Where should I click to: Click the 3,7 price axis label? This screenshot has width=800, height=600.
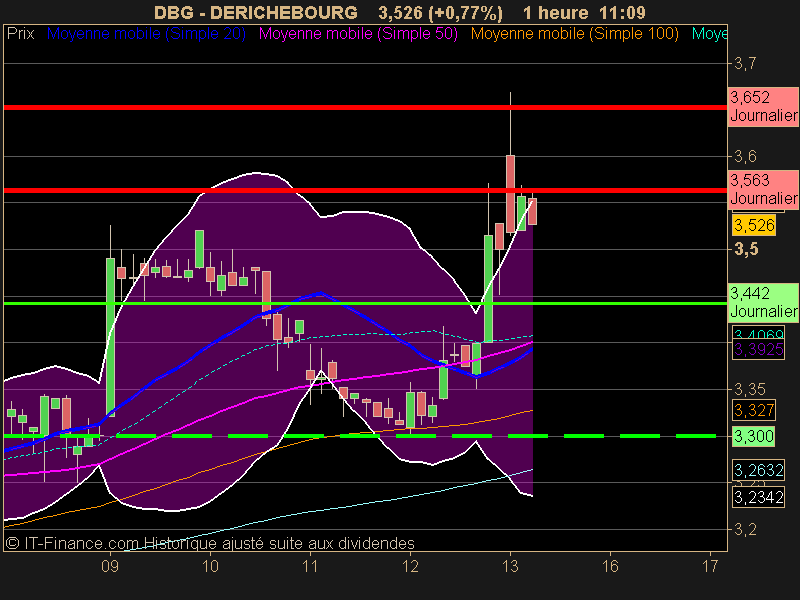tap(745, 64)
